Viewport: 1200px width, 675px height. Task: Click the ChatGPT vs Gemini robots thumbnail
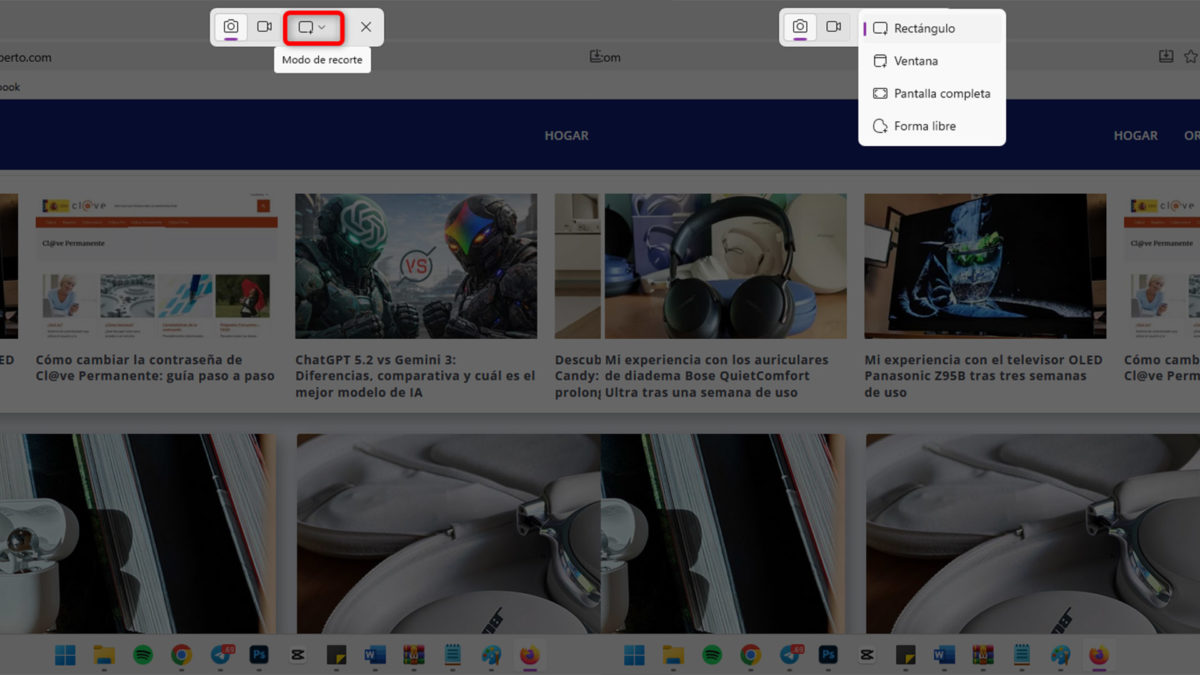click(416, 266)
